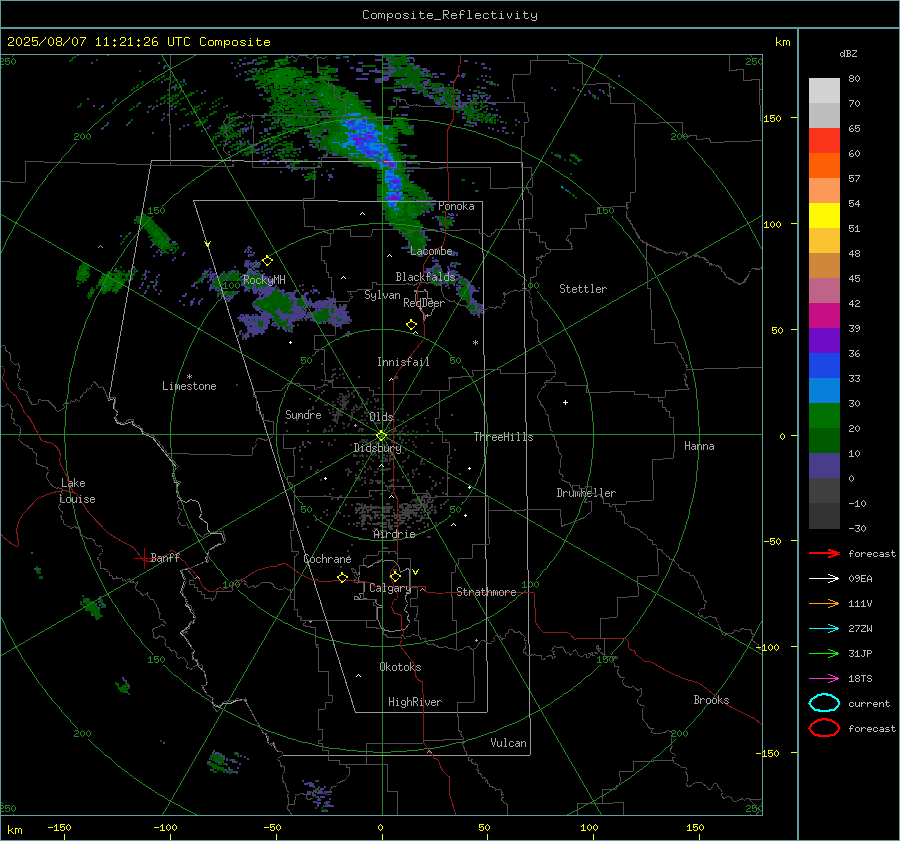This screenshot has width=900, height=841.
Task: Click the magenta 18TS arrow icon
Action: [824, 679]
